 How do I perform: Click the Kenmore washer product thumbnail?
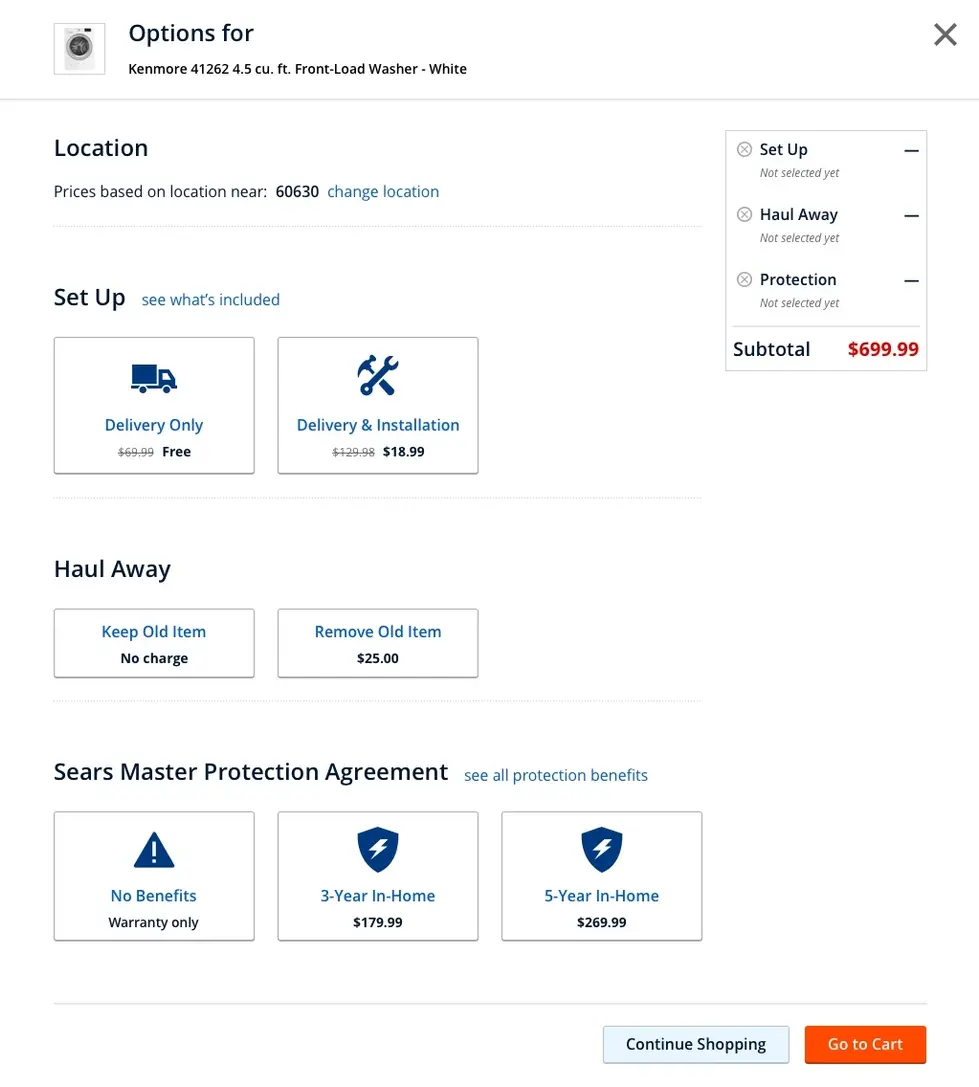[x=80, y=49]
